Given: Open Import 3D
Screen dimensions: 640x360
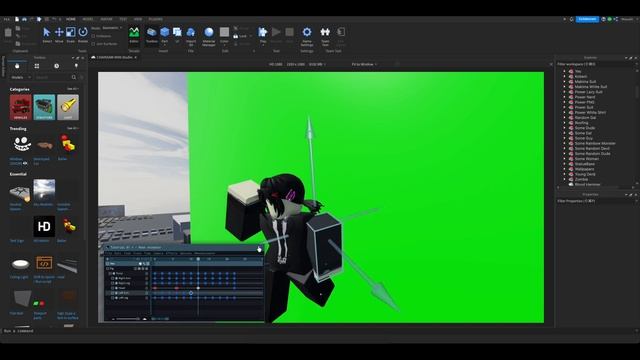Looking at the screenshot, I should [x=191, y=36].
